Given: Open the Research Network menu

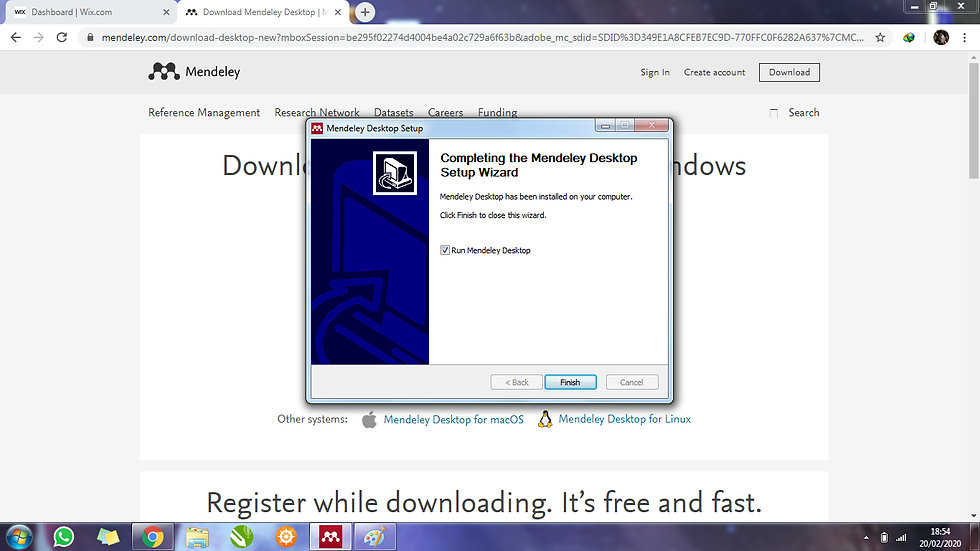Looking at the screenshot, I should tap(317, 112).
